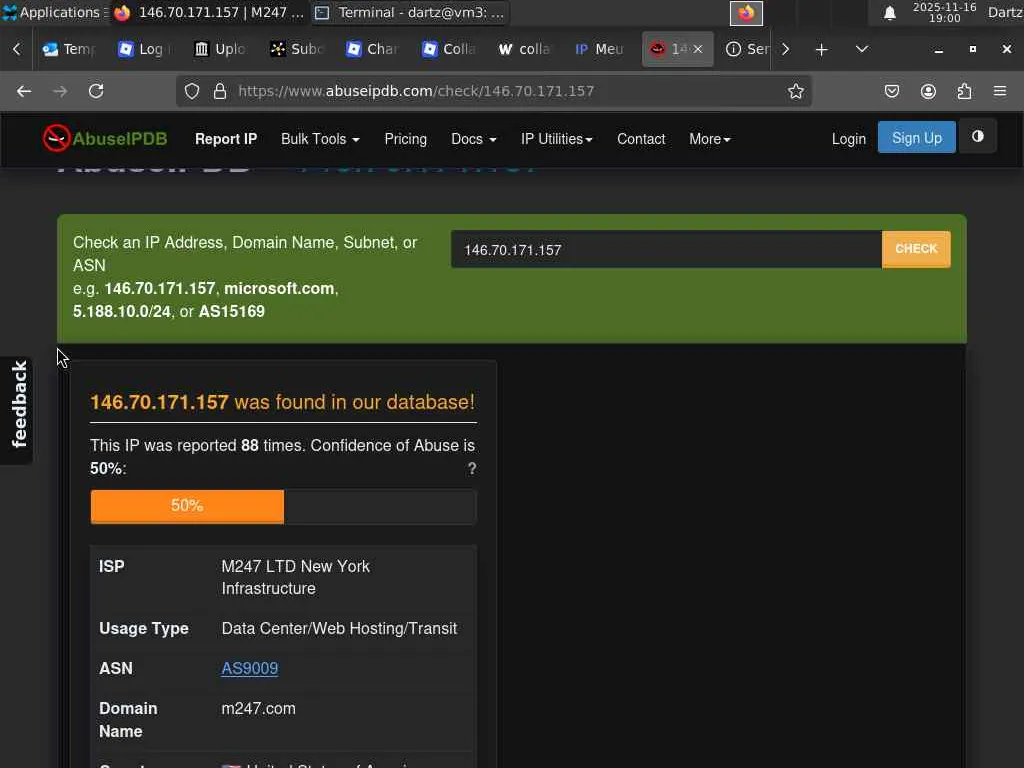
Task: Go back to the previous page
Action: [x=24, y=91]
